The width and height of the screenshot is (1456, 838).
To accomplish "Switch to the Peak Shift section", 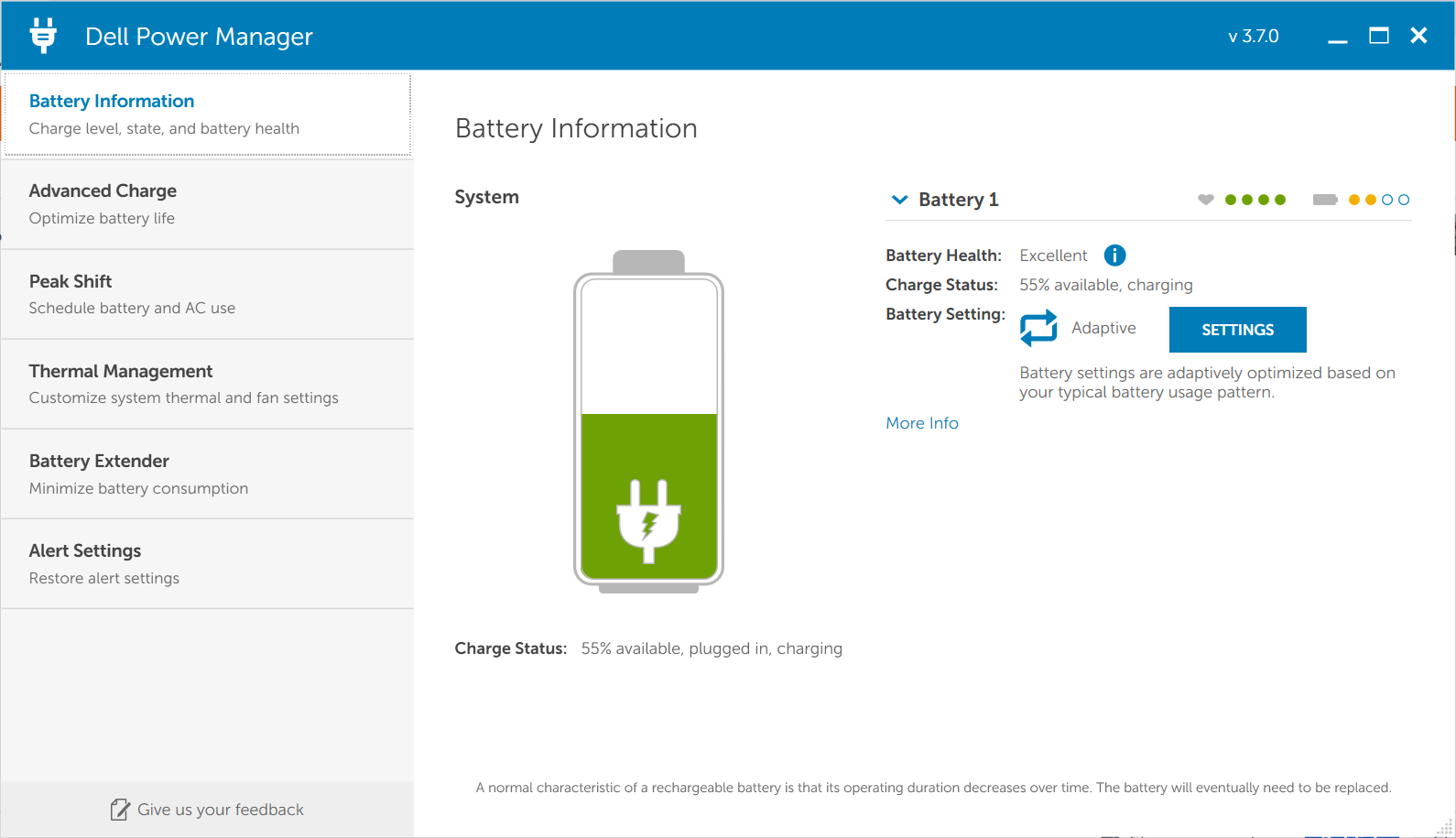I will tap(208, 294).
